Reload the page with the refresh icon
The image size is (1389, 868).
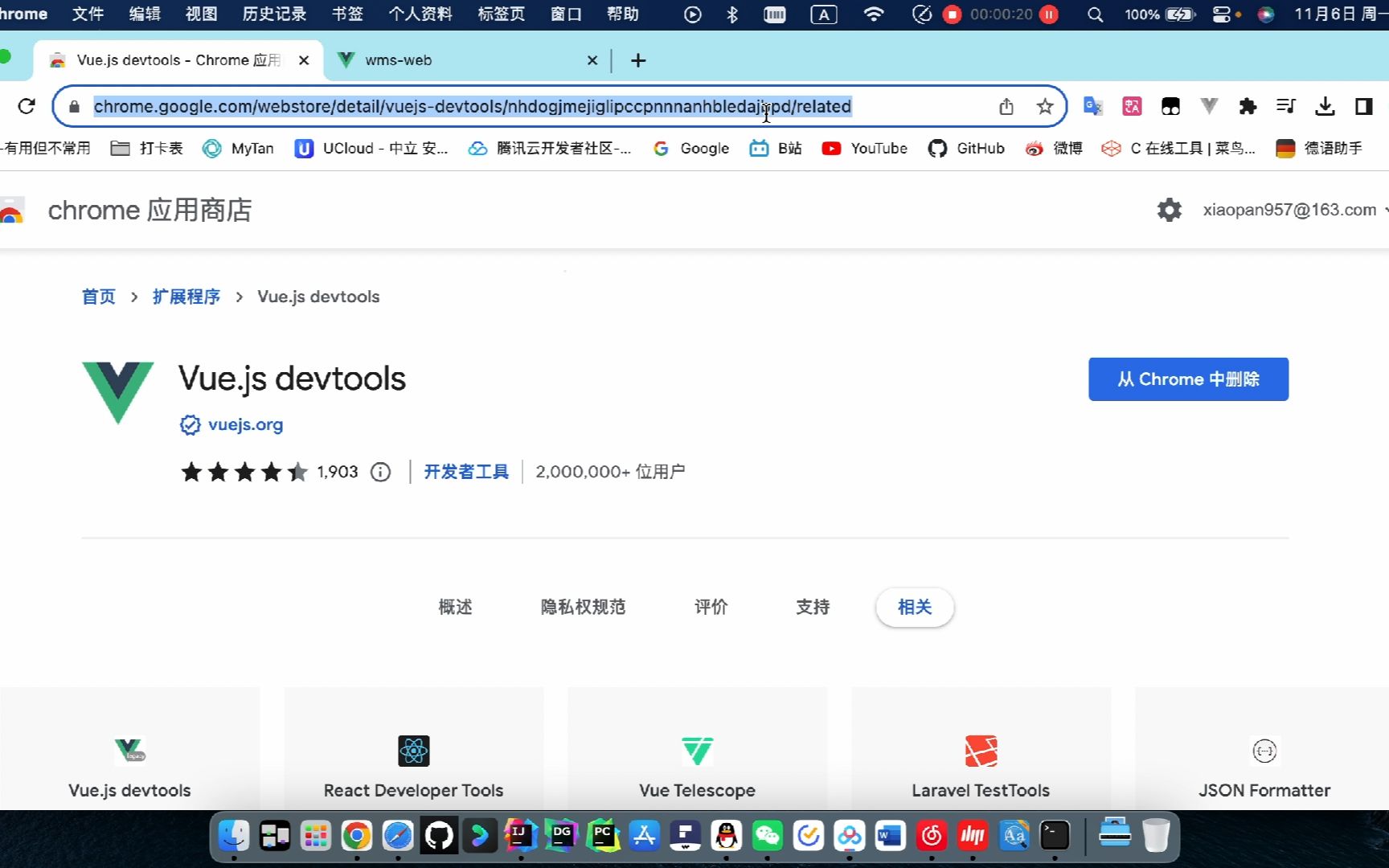click(27, 106)
